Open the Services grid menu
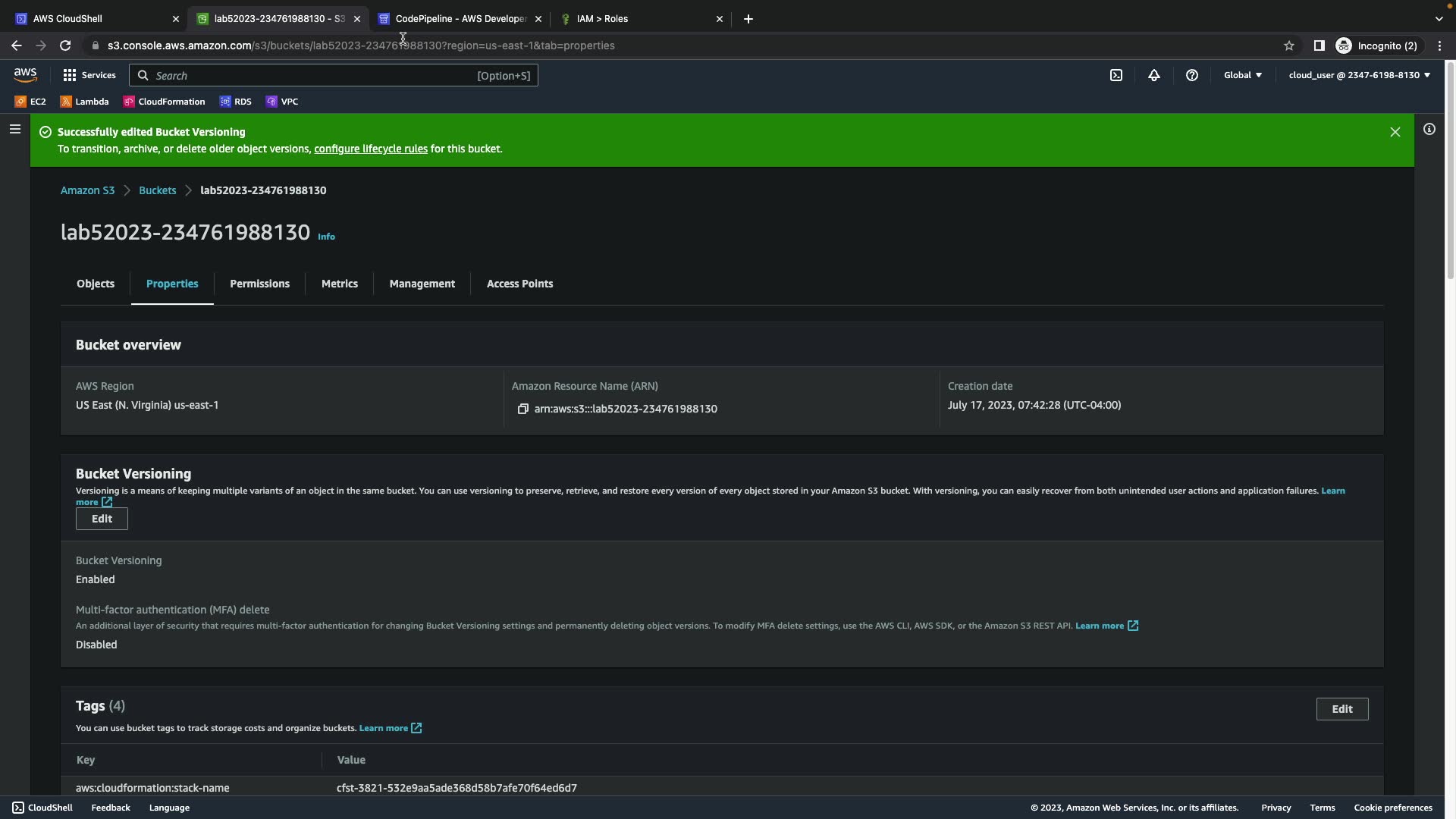1456x819 pixels. coord(89,75)
